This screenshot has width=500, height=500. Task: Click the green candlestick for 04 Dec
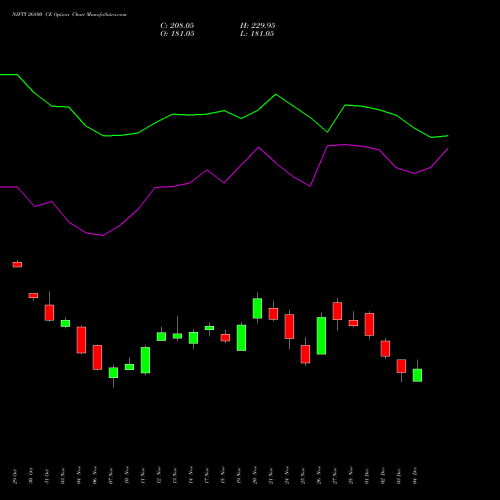click(x=417, y=375)
